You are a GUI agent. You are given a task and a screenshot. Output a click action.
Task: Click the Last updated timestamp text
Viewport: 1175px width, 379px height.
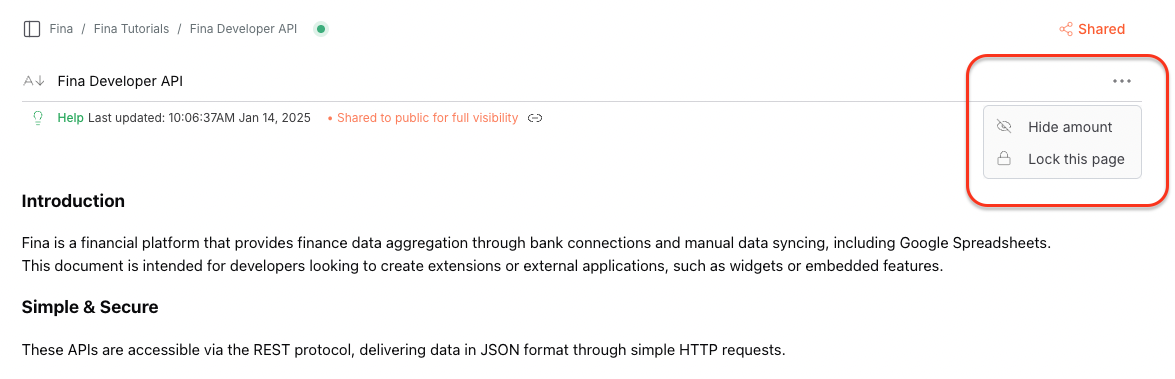click(x=199, y=118)
